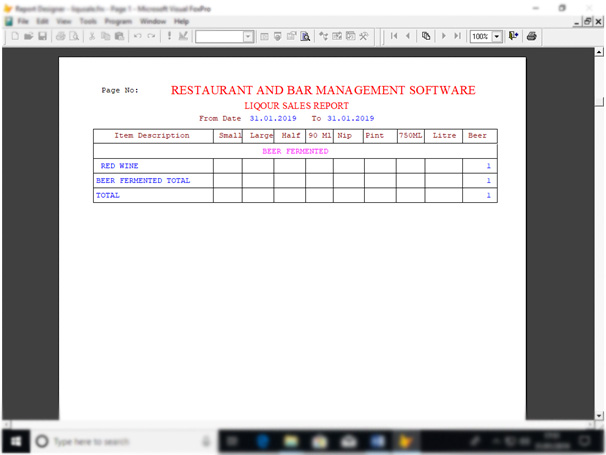Open the Window menu
Image resolution: width=606 pixels, height=455 pixels.
[x=153, y=21]
